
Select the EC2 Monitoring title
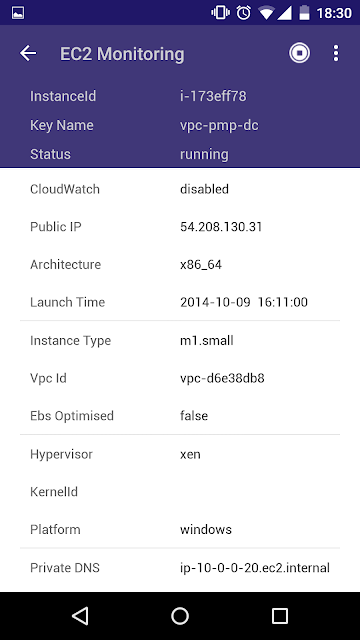122,54
